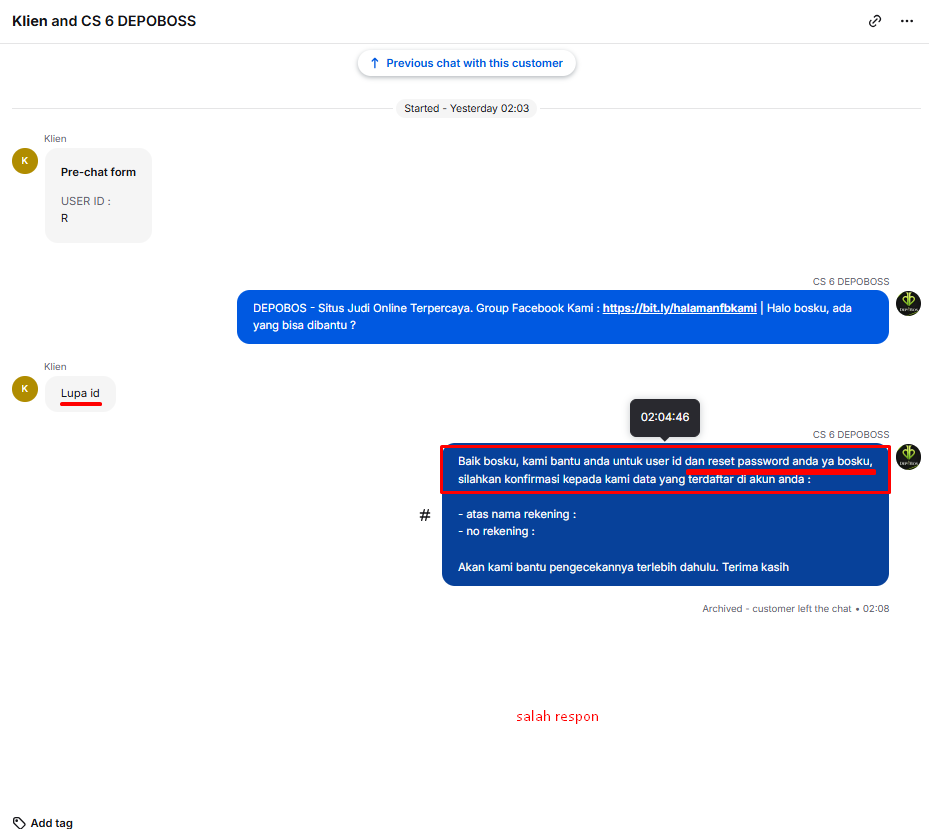This screenshot has height=829, width=929.
Task: Click the Add tag button
Action: coord(43,822)
